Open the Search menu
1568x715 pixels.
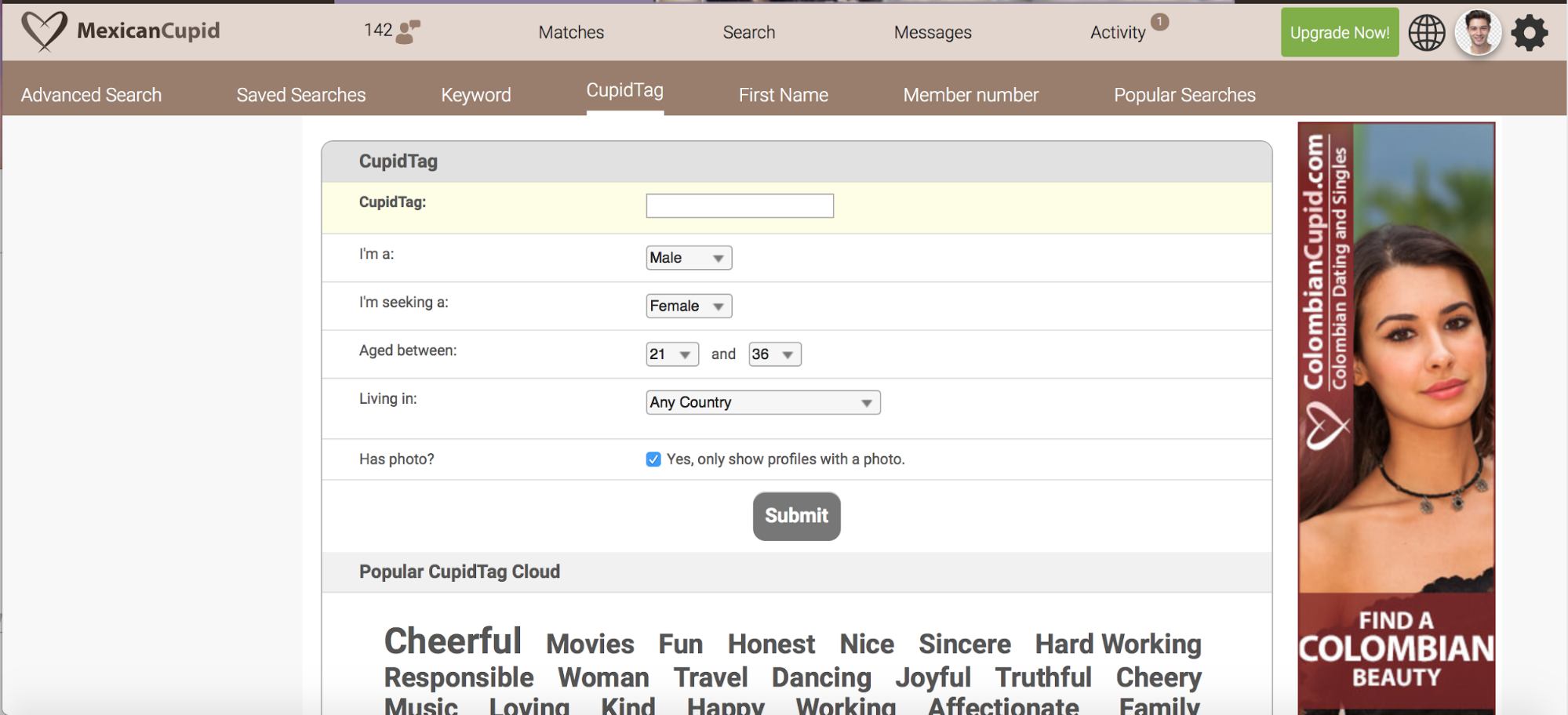point(749,32)
